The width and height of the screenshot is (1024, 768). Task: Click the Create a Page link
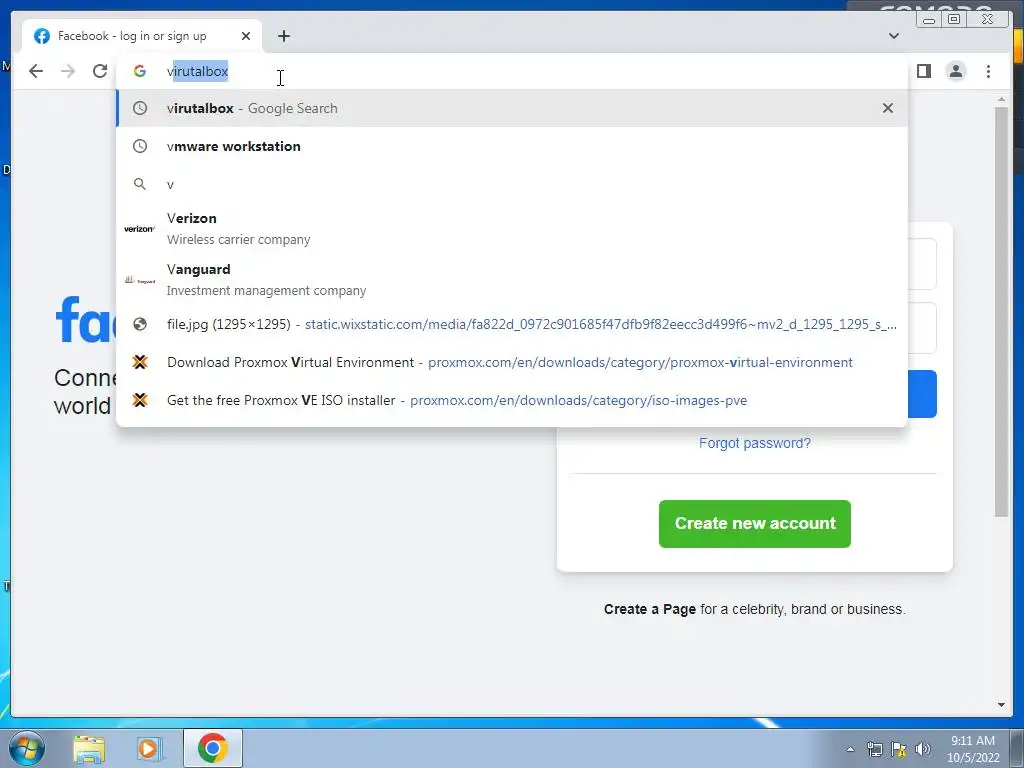[650, 609]
